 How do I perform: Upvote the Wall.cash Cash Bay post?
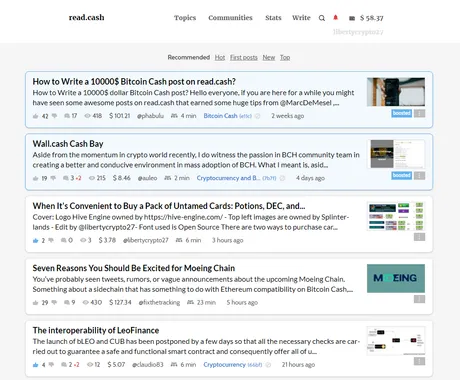click(x=36, y=178)
